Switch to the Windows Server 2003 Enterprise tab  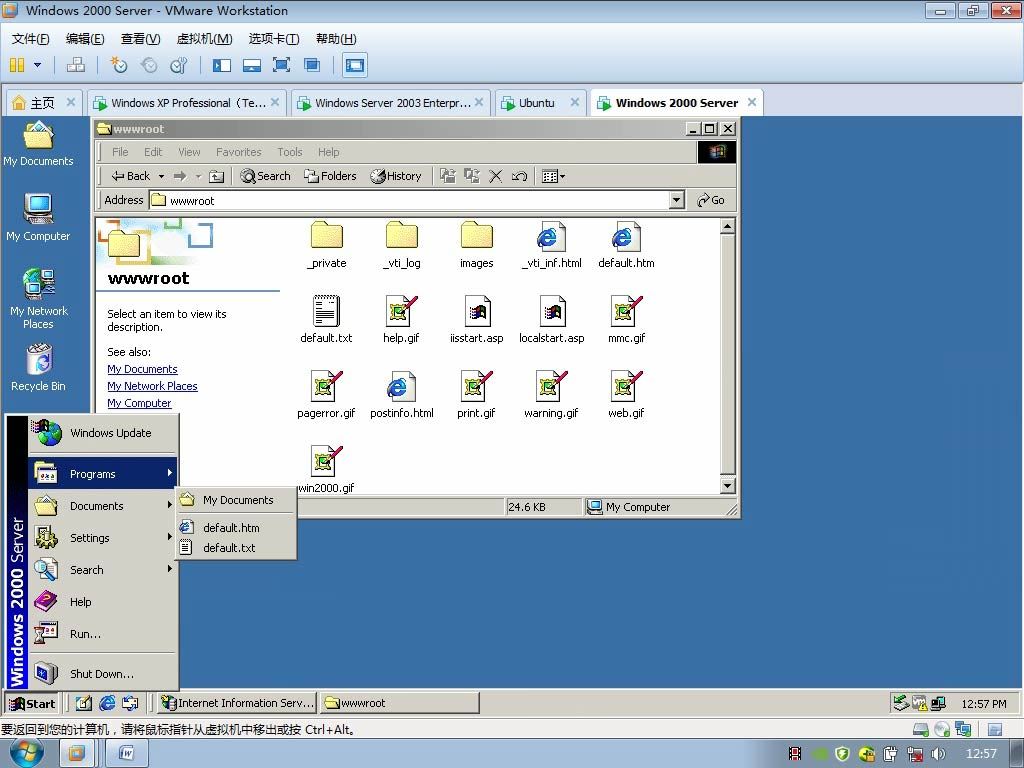point(391,103)
